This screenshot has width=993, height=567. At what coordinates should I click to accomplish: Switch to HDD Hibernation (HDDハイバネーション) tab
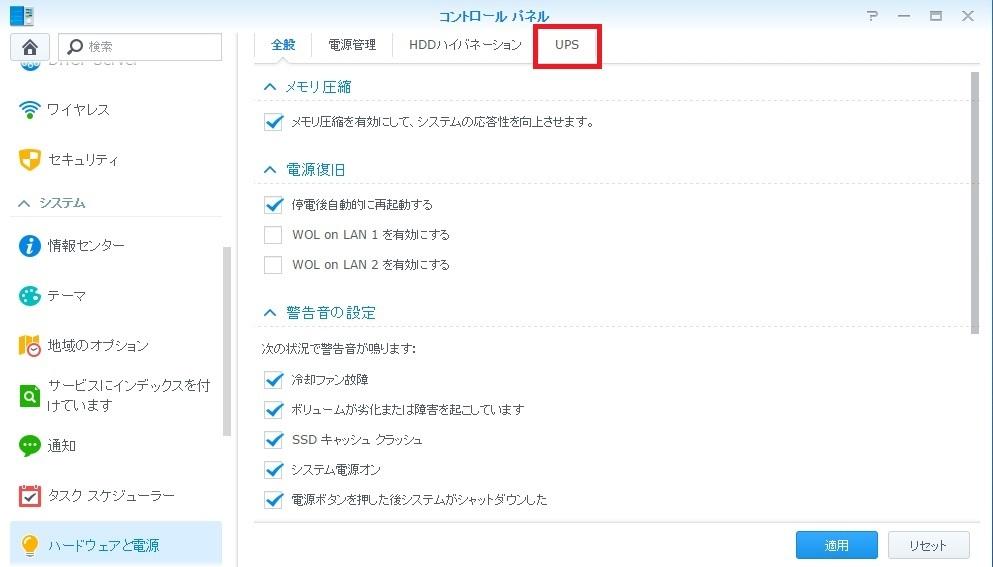point(465,45)
